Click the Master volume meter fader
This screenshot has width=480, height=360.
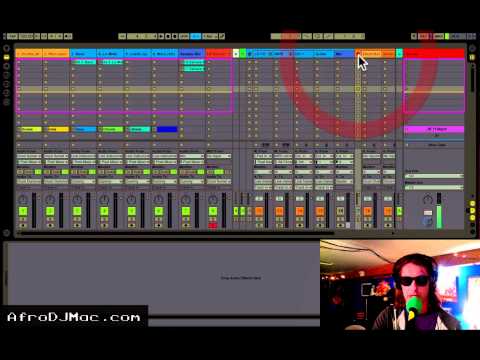pyautogui.click(x=439, y=211)
